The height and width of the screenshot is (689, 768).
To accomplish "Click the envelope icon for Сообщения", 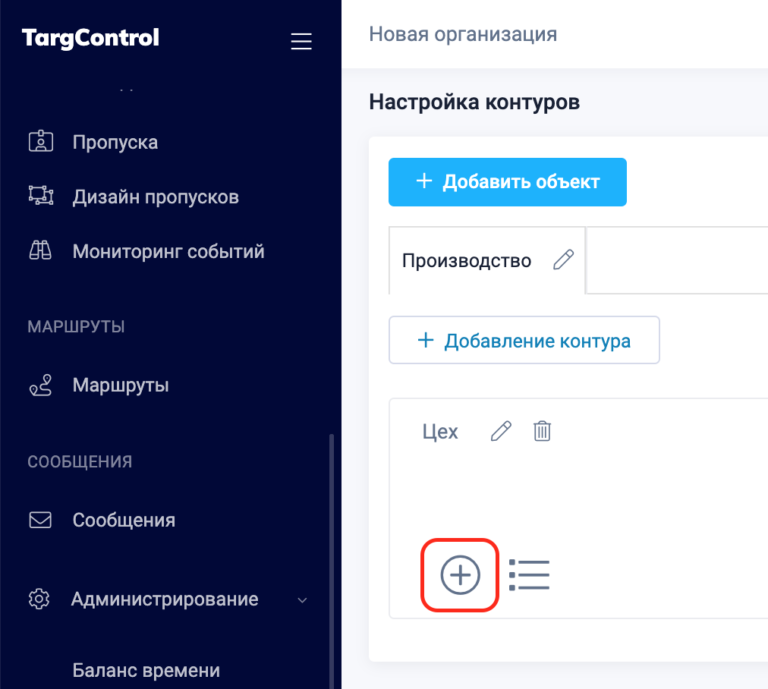I will 40,520.
